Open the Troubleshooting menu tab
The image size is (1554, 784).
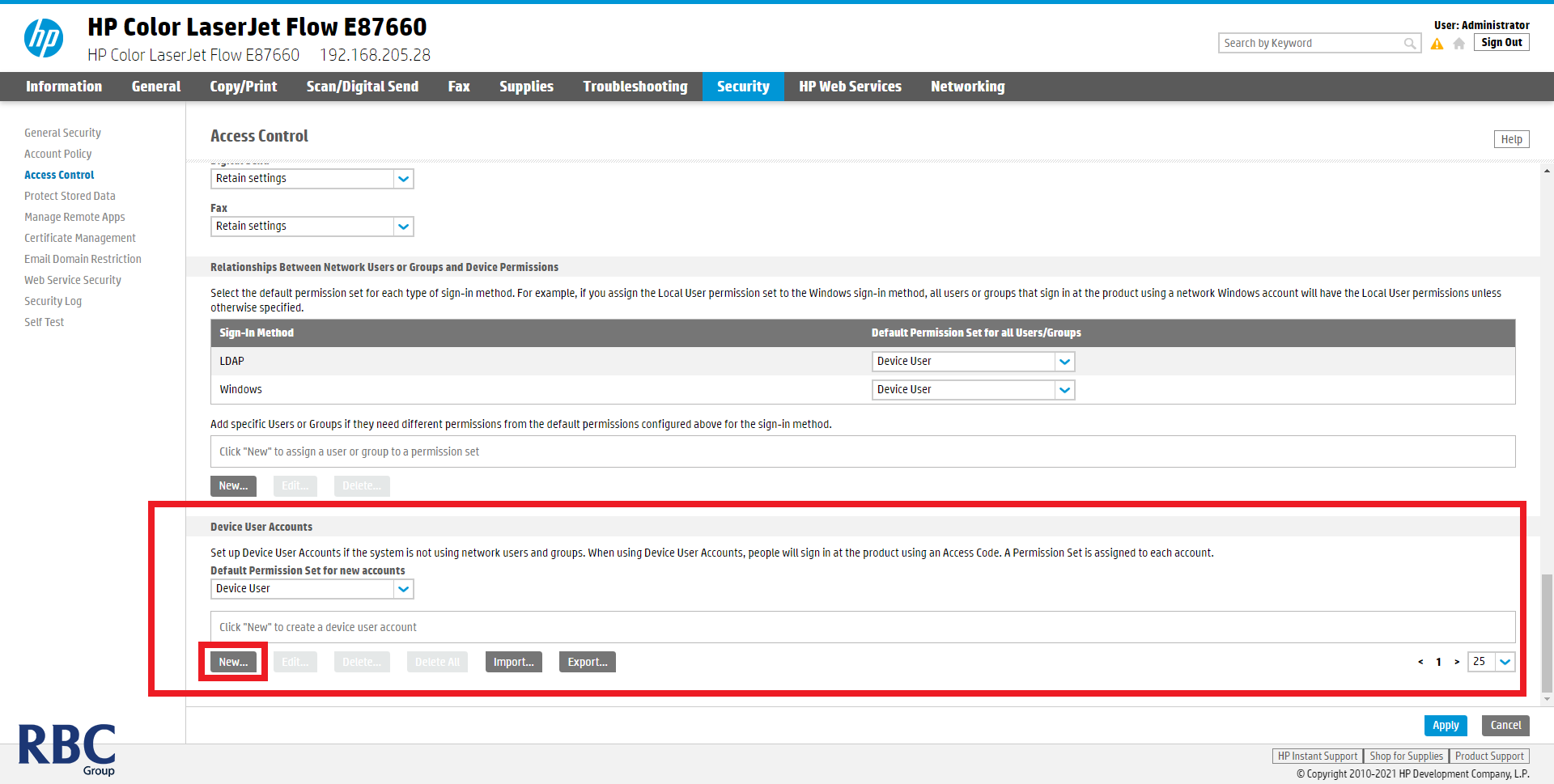(635, 86)
